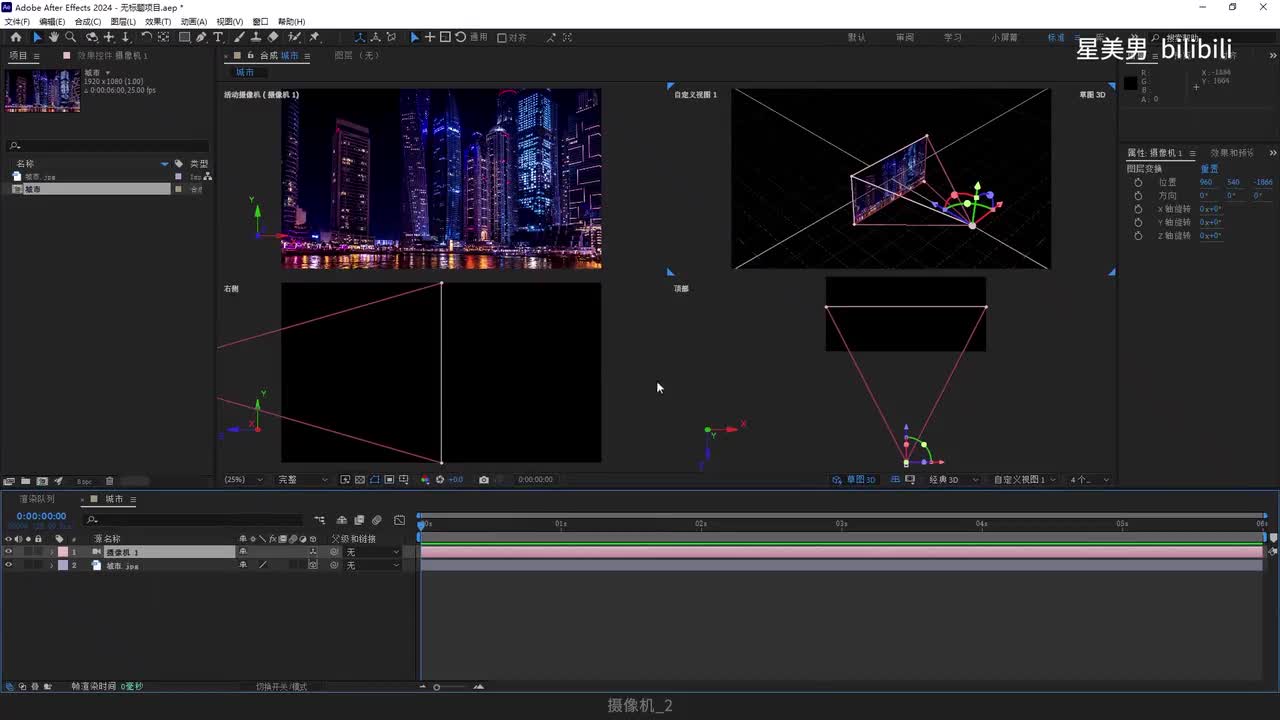Viewport: 1280px width, 720px height.
Task: Open the 25% magnification dropdown
Action: tap(244, 480)
